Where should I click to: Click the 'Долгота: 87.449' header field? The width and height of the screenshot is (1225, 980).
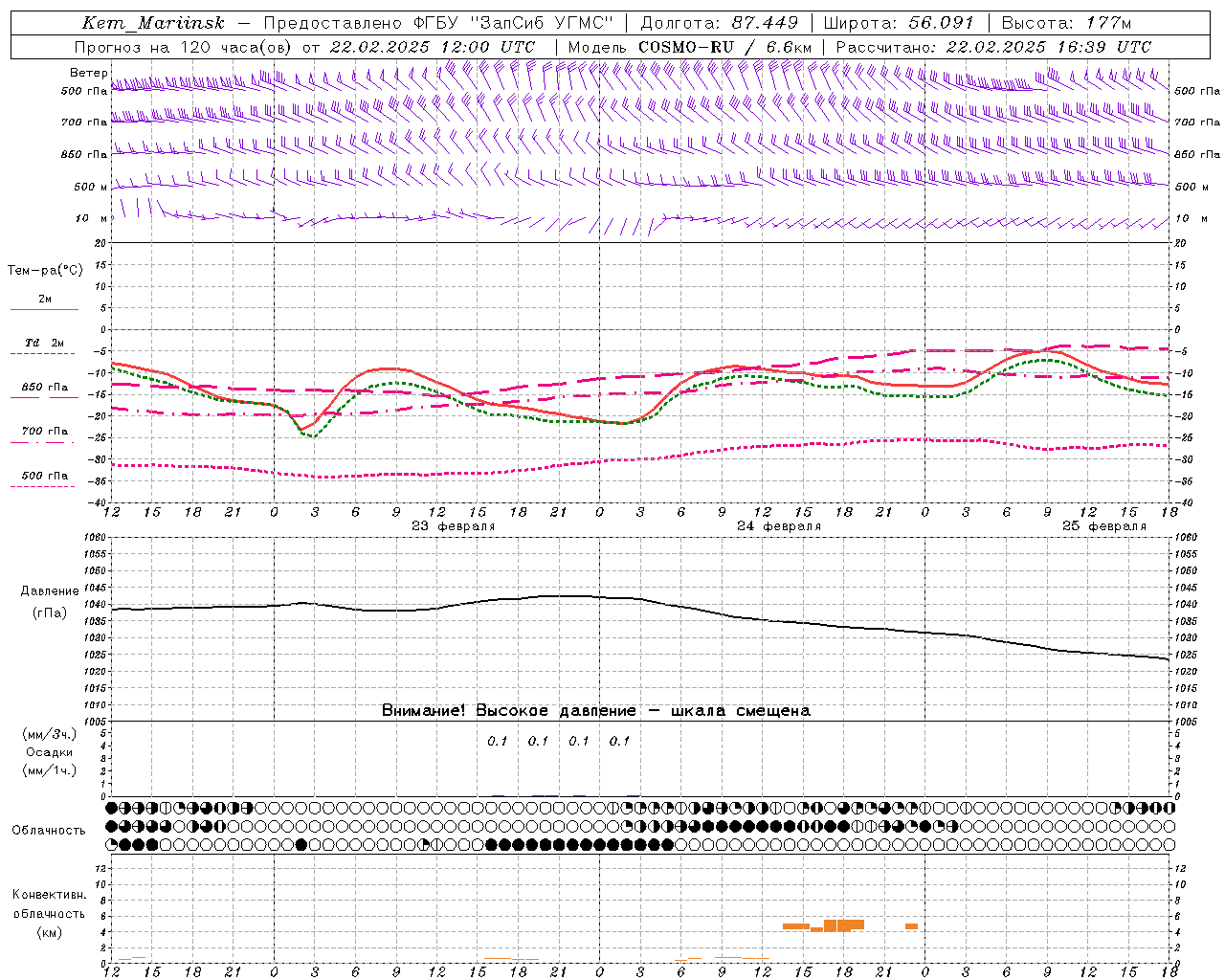tap(719, 23)
